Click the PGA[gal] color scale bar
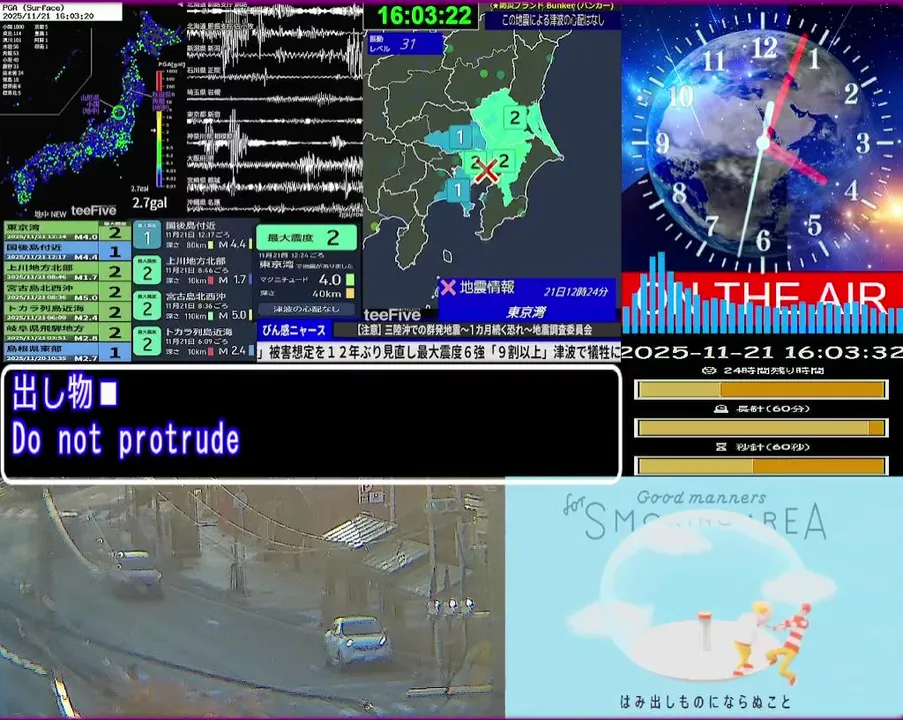Viewport: 903px width, 720px height. tap(160, 129)
